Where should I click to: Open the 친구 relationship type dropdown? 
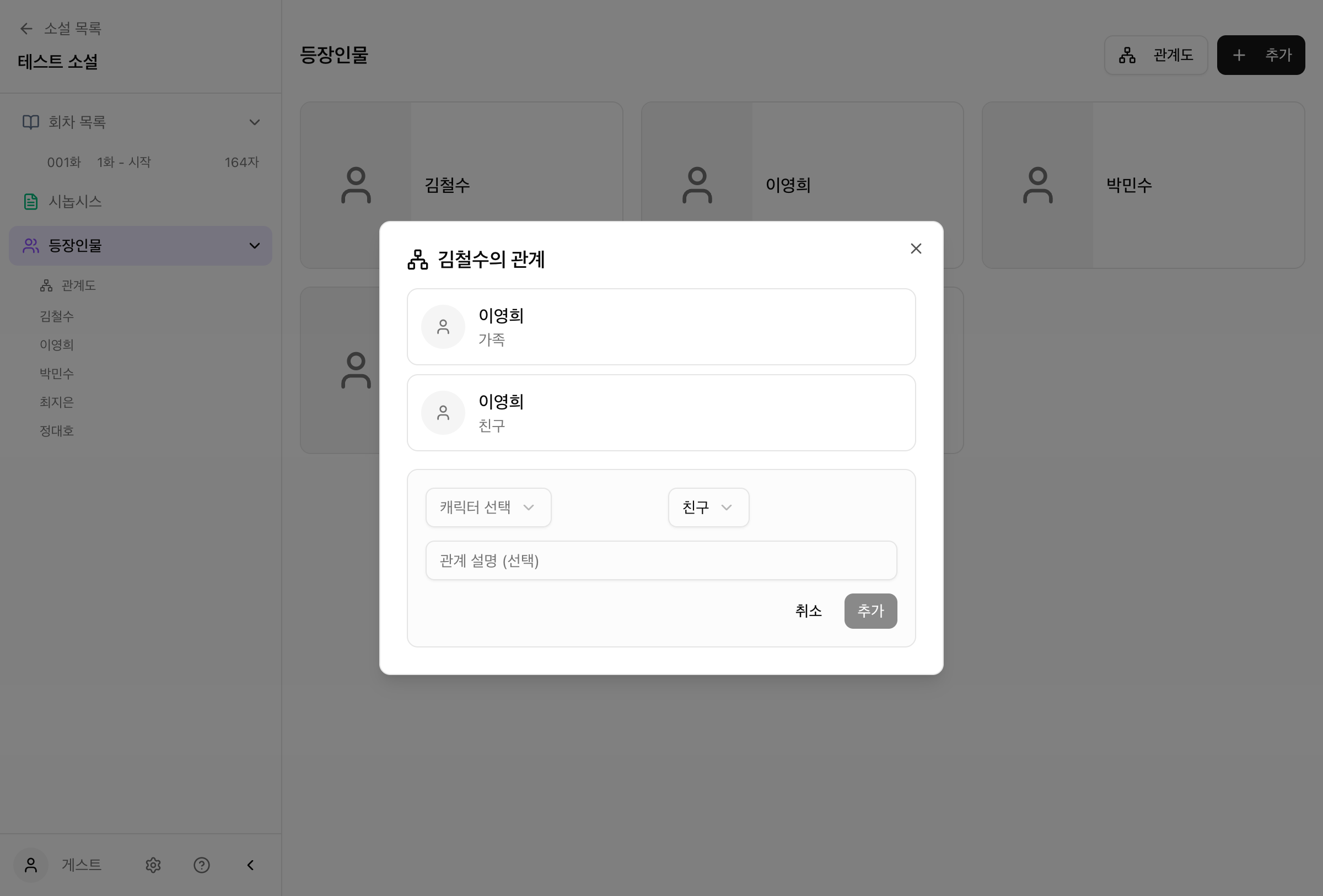(x=708, y=508)
